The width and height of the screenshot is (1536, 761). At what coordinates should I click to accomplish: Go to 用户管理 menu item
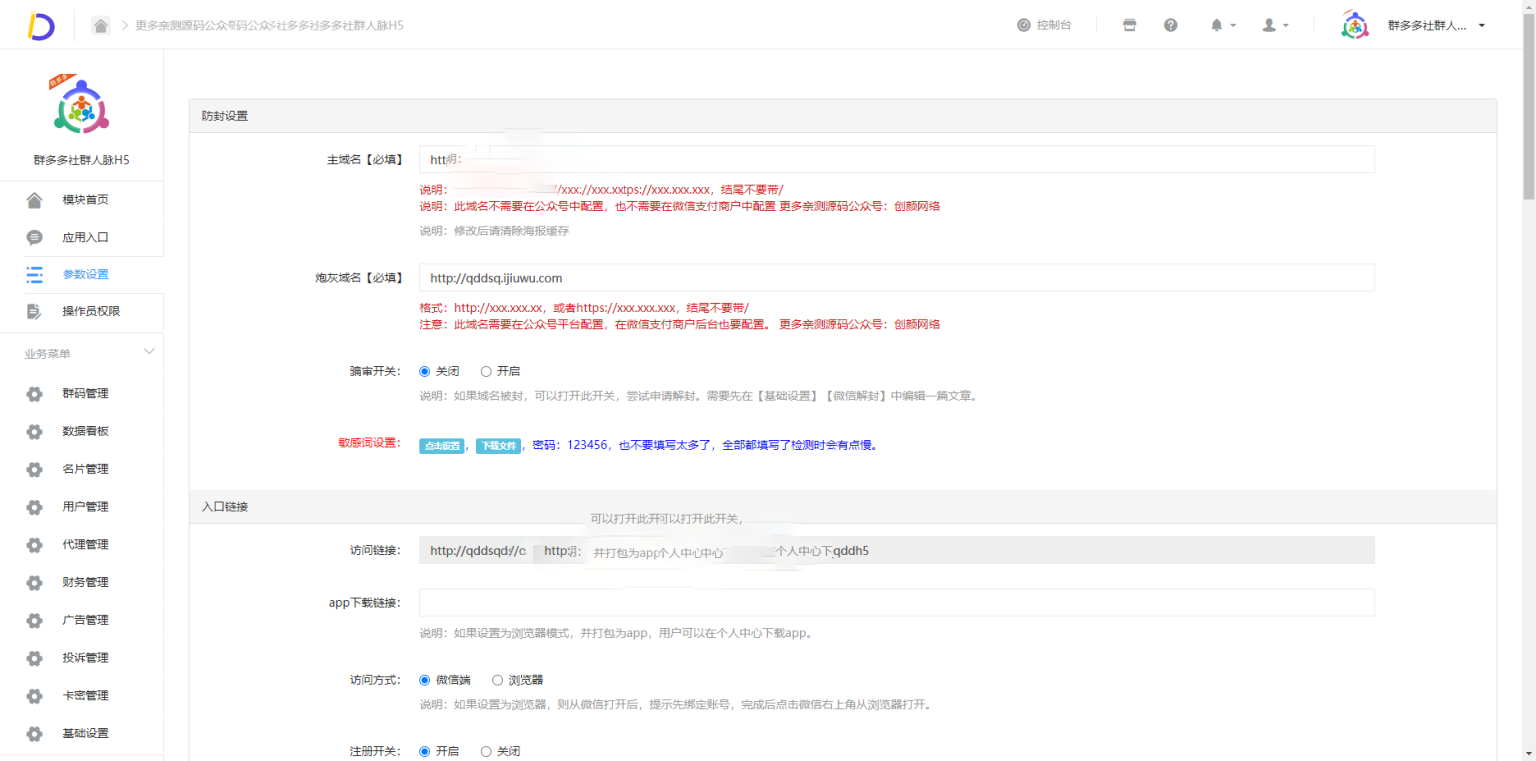pyautogui.click(x=85, y=507)
